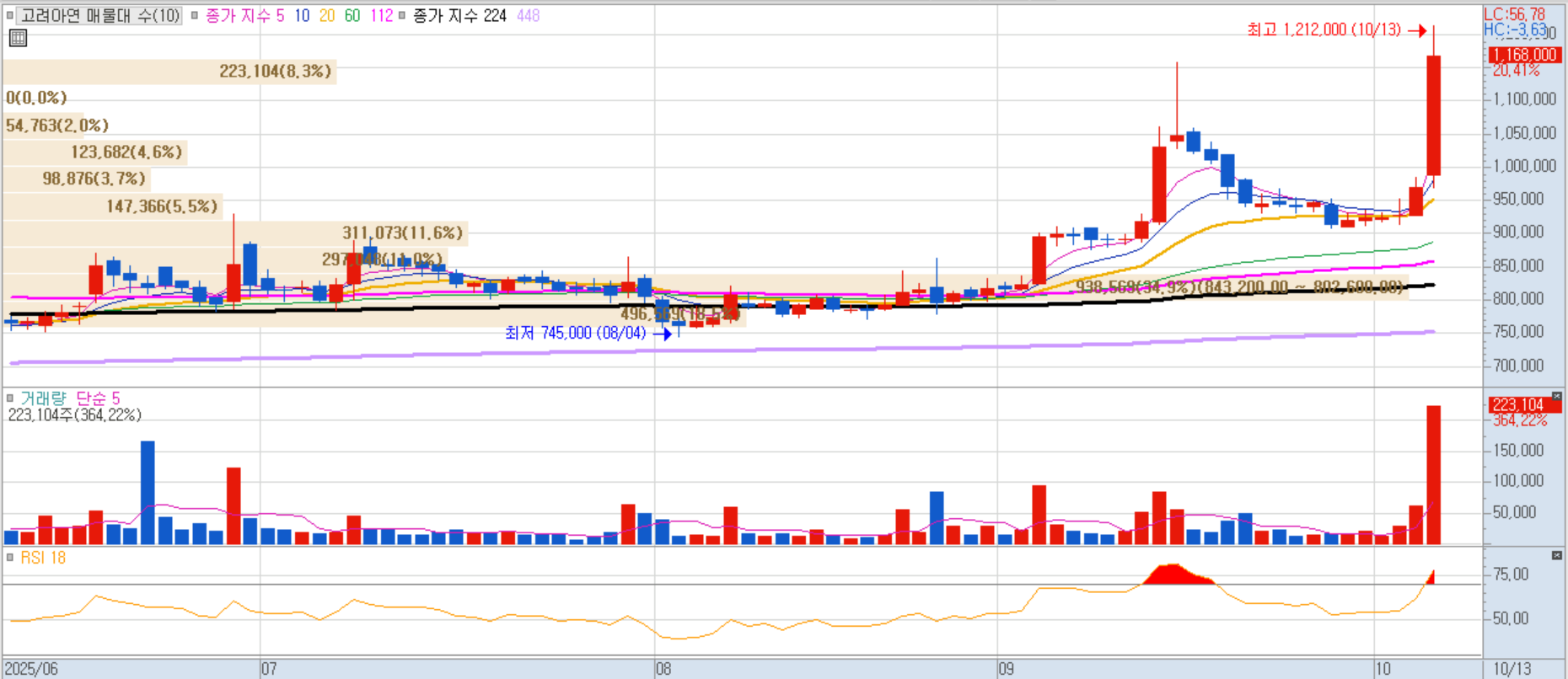Image resolution: width=1568 pixels, height=679 pixels.
Task: Click the 10/13 current date label
Action: (1512, 669)
